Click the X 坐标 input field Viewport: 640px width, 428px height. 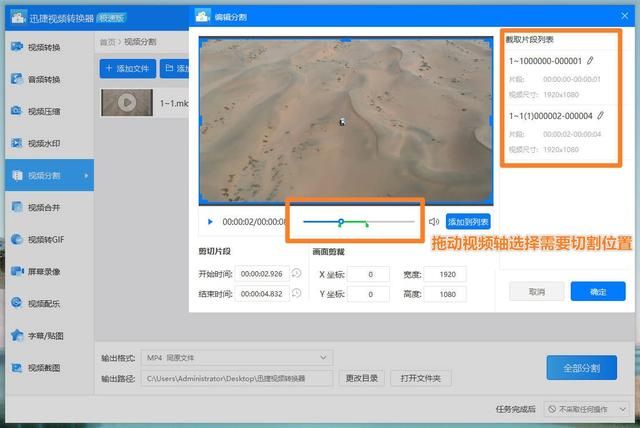pyautogui.click(x=369, y=274)
